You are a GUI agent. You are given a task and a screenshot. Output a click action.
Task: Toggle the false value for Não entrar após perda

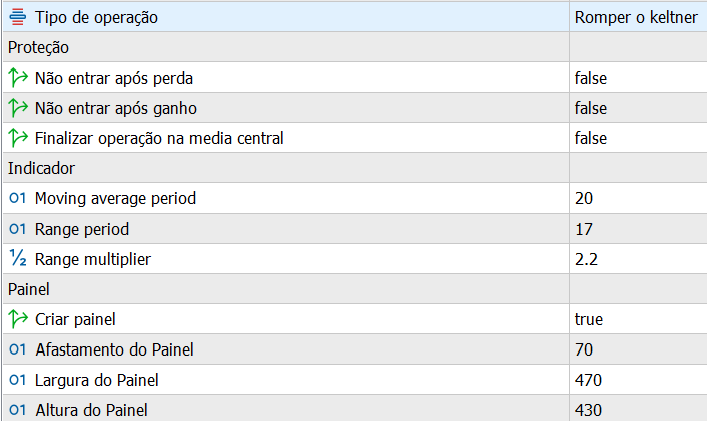click(591, 77)
